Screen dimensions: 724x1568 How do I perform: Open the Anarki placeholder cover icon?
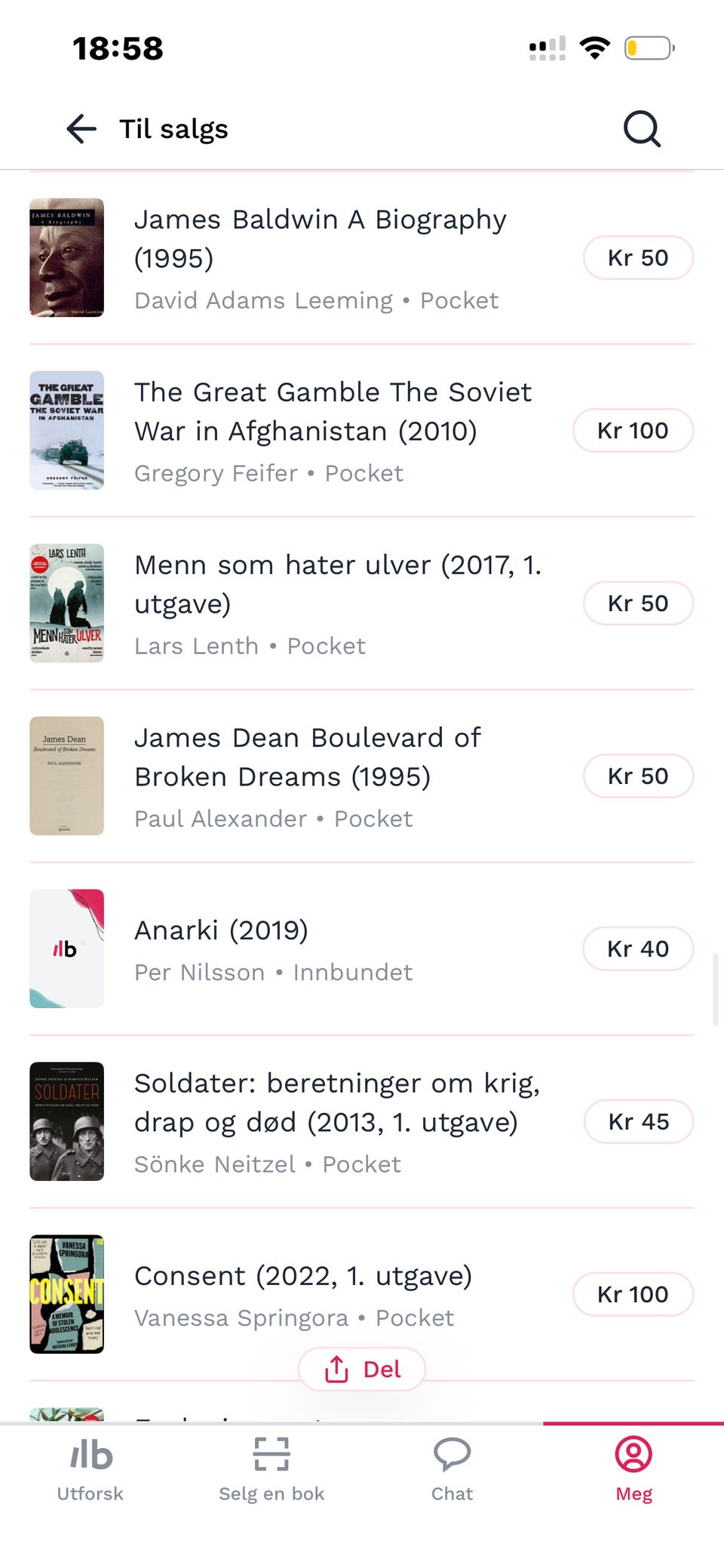point(66,948)
